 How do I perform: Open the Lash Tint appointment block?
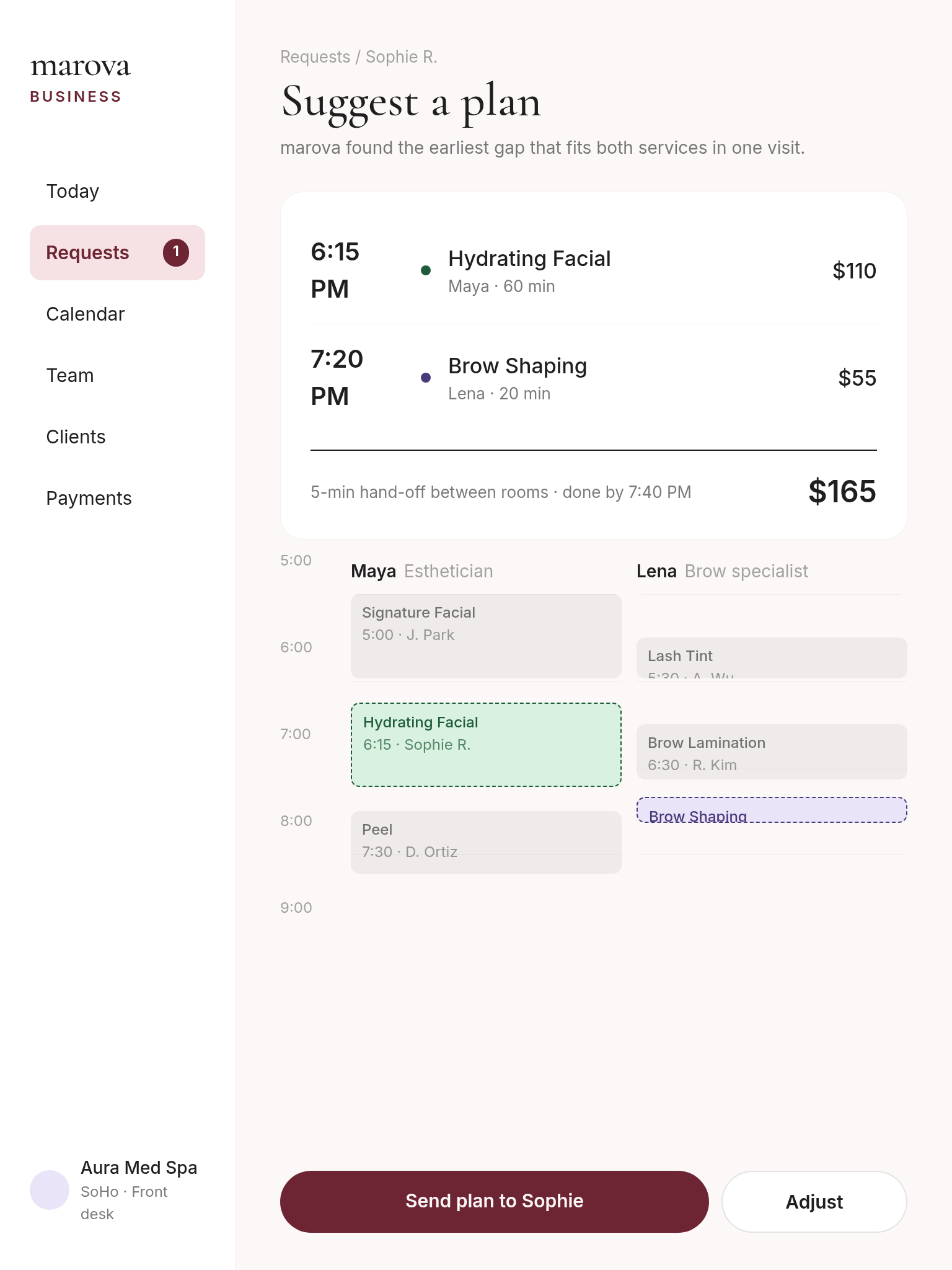772,657
